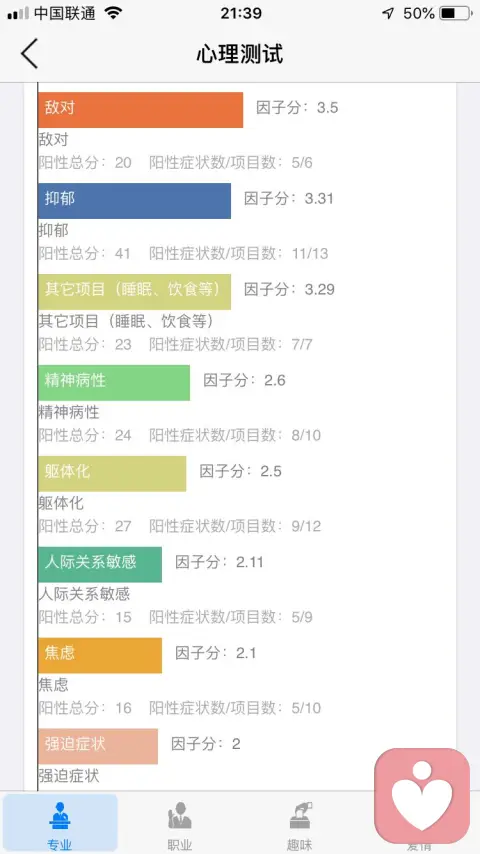Screen dimensions: 480x854
Task: Tap 因子分: 3.5 score label
Action: [x=297, y=107]
